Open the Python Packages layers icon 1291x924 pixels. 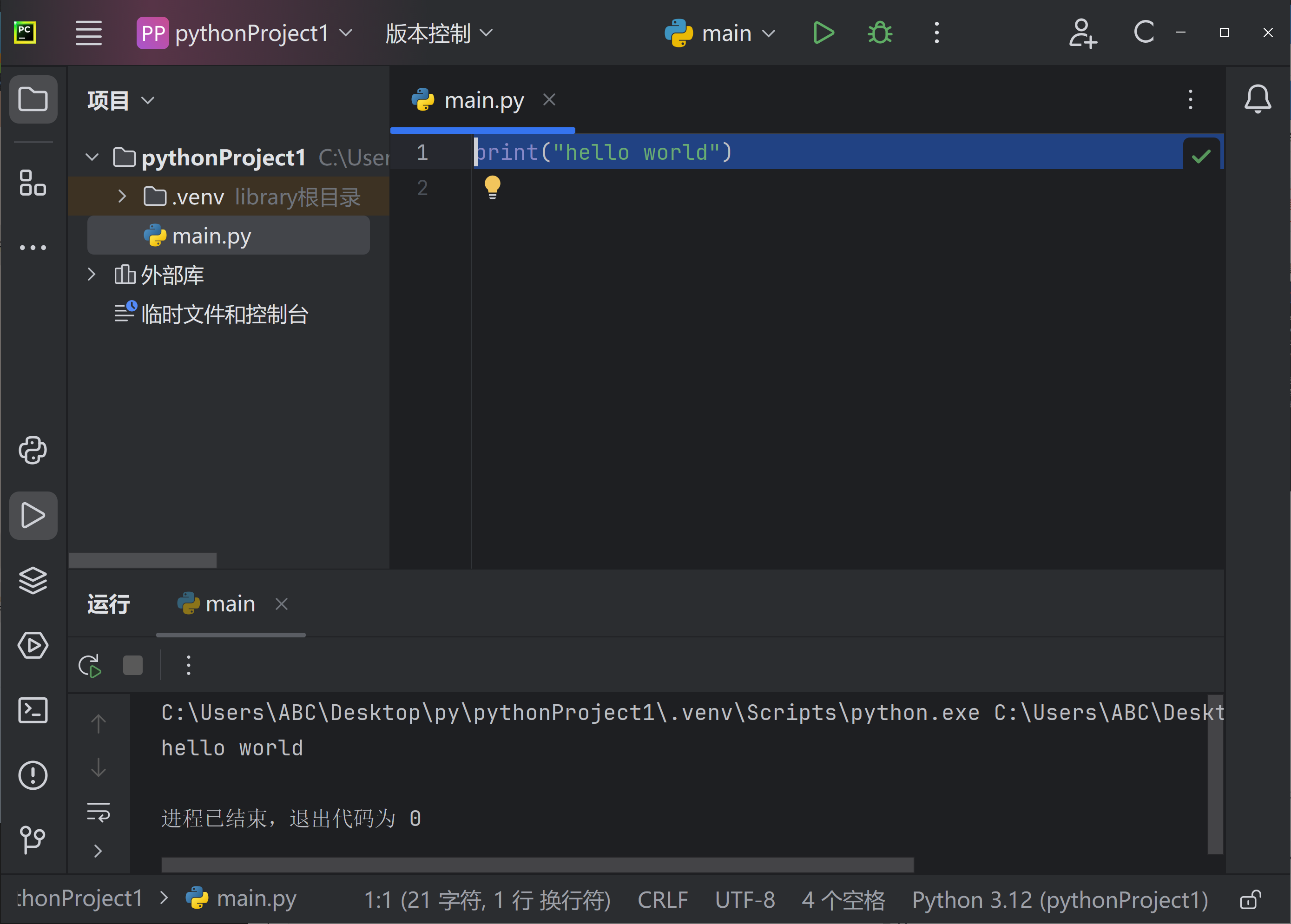click(x=33, y=580)
